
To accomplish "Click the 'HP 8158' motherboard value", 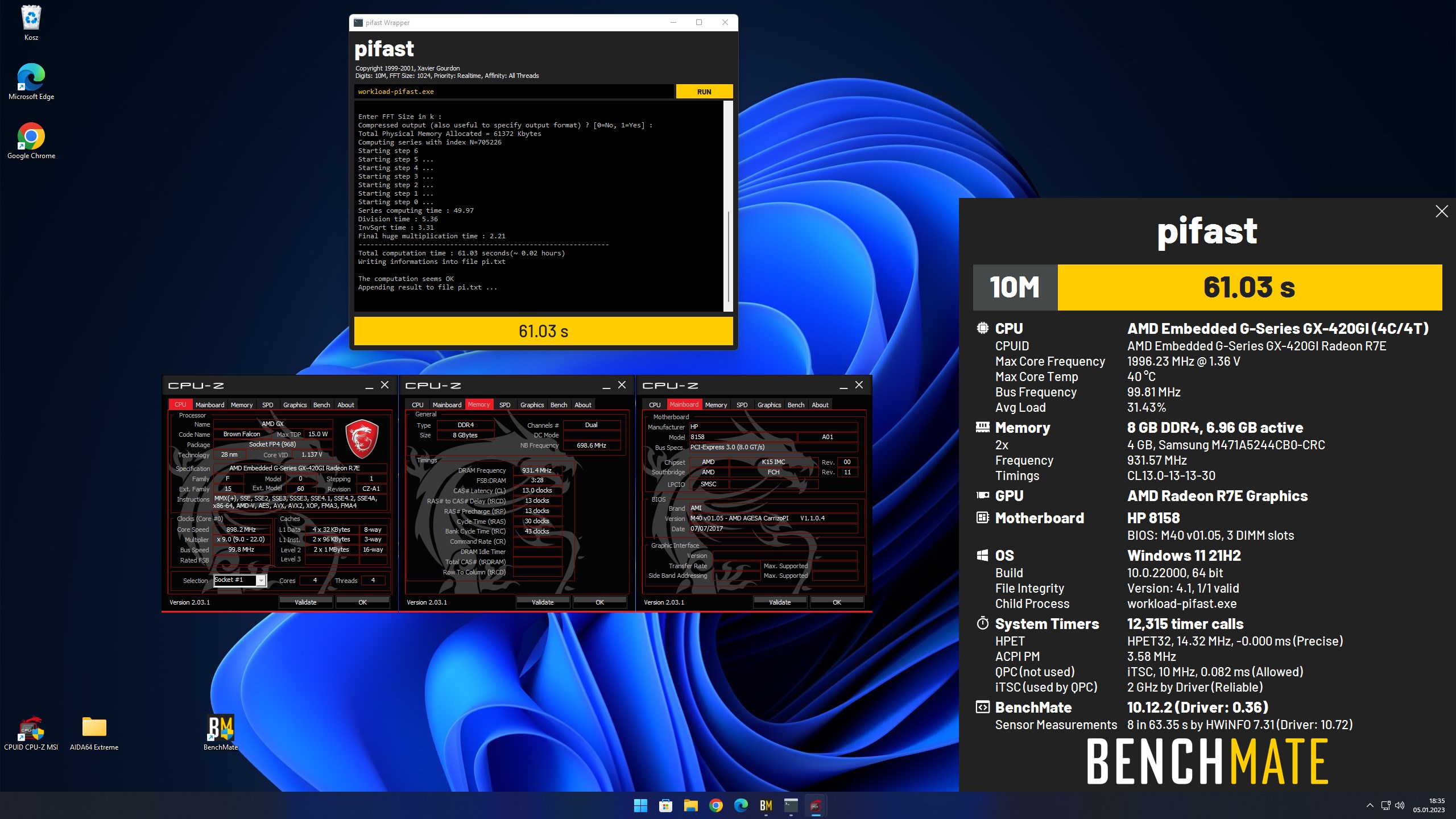I will pyautogui.click(x=1153, y=518).
